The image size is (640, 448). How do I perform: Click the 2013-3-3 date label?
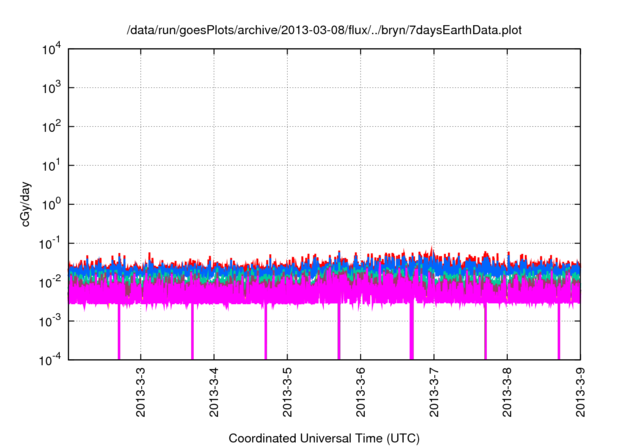141,392
